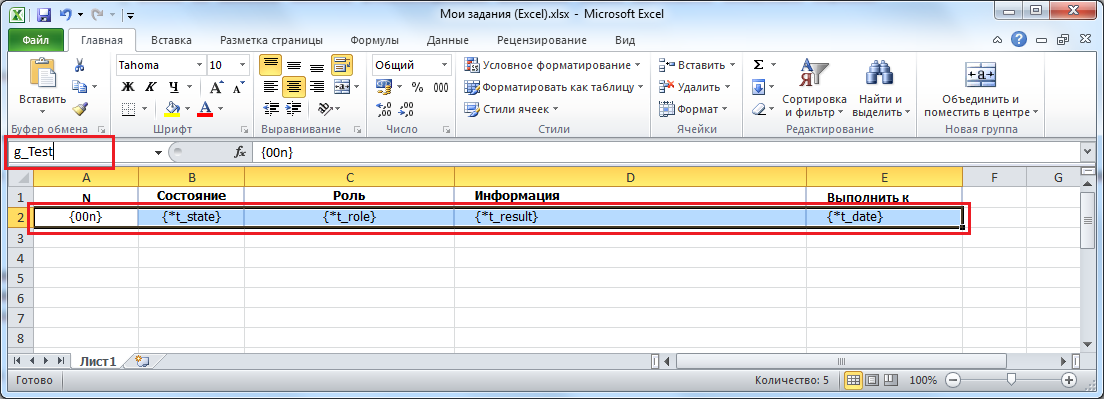Click Удалить button in Ячейки group

click(695, 87)
